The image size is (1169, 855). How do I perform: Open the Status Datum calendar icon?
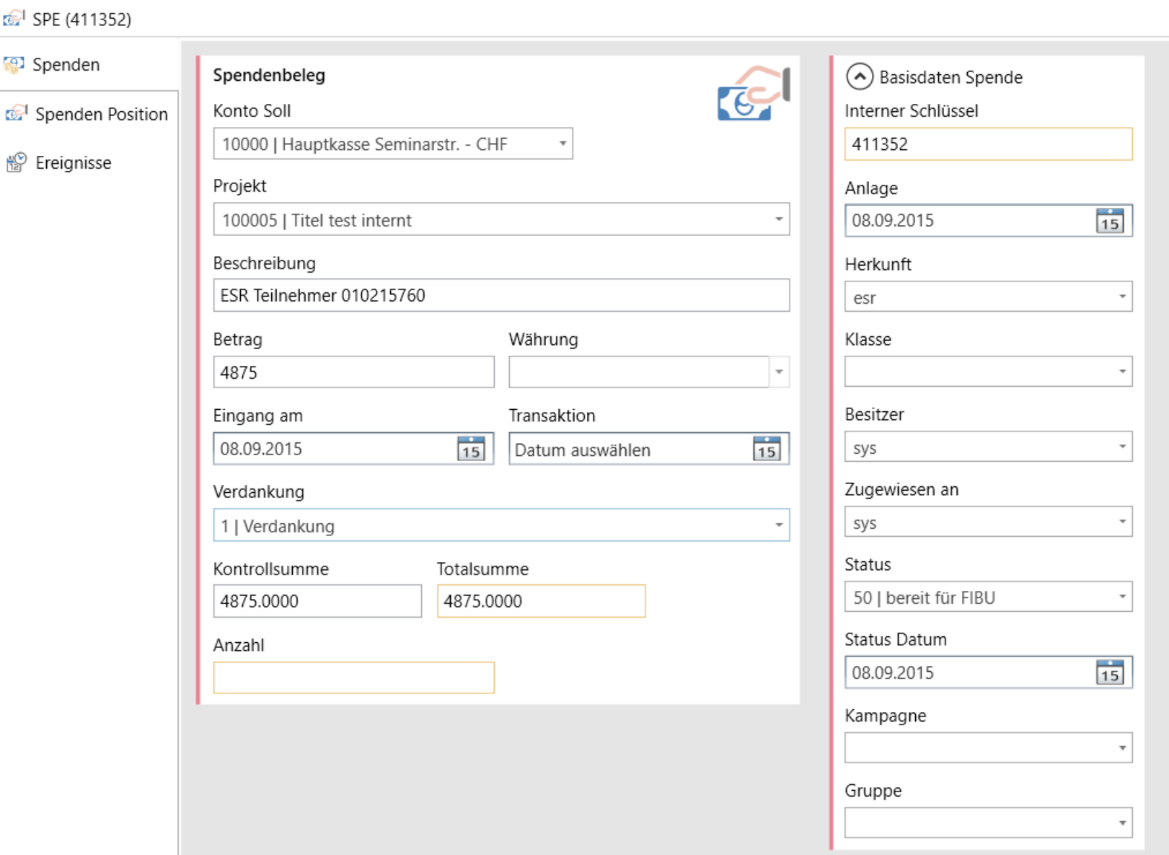tap(1110, 673)
